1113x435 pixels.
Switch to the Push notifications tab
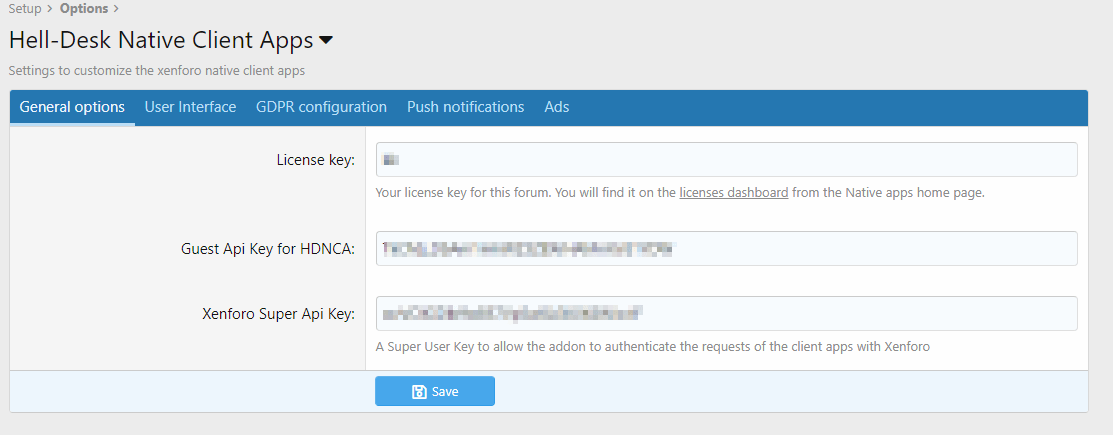coord(466,107)
